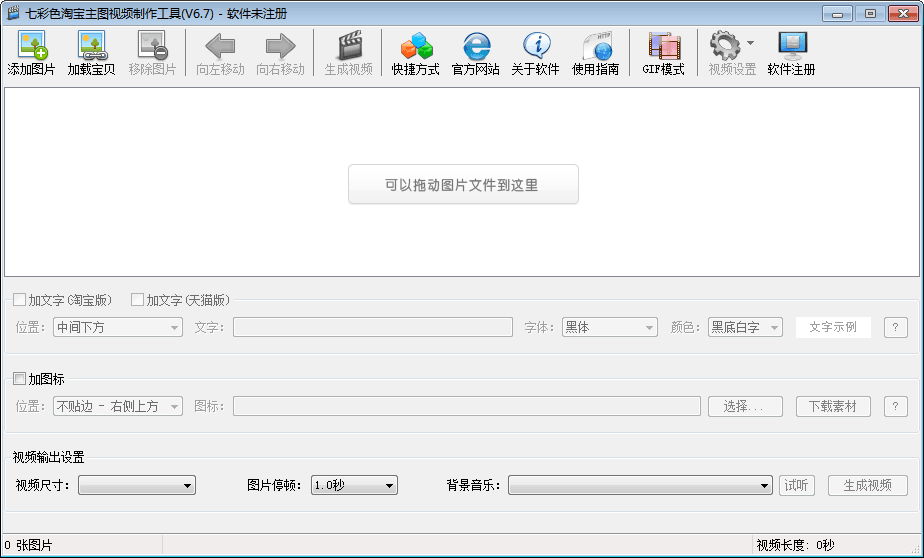Open the 视频设置 (Video Settings) gear menu
This screenshot has height=558, width=924.
pyautogui.click(x=732, y=54)
